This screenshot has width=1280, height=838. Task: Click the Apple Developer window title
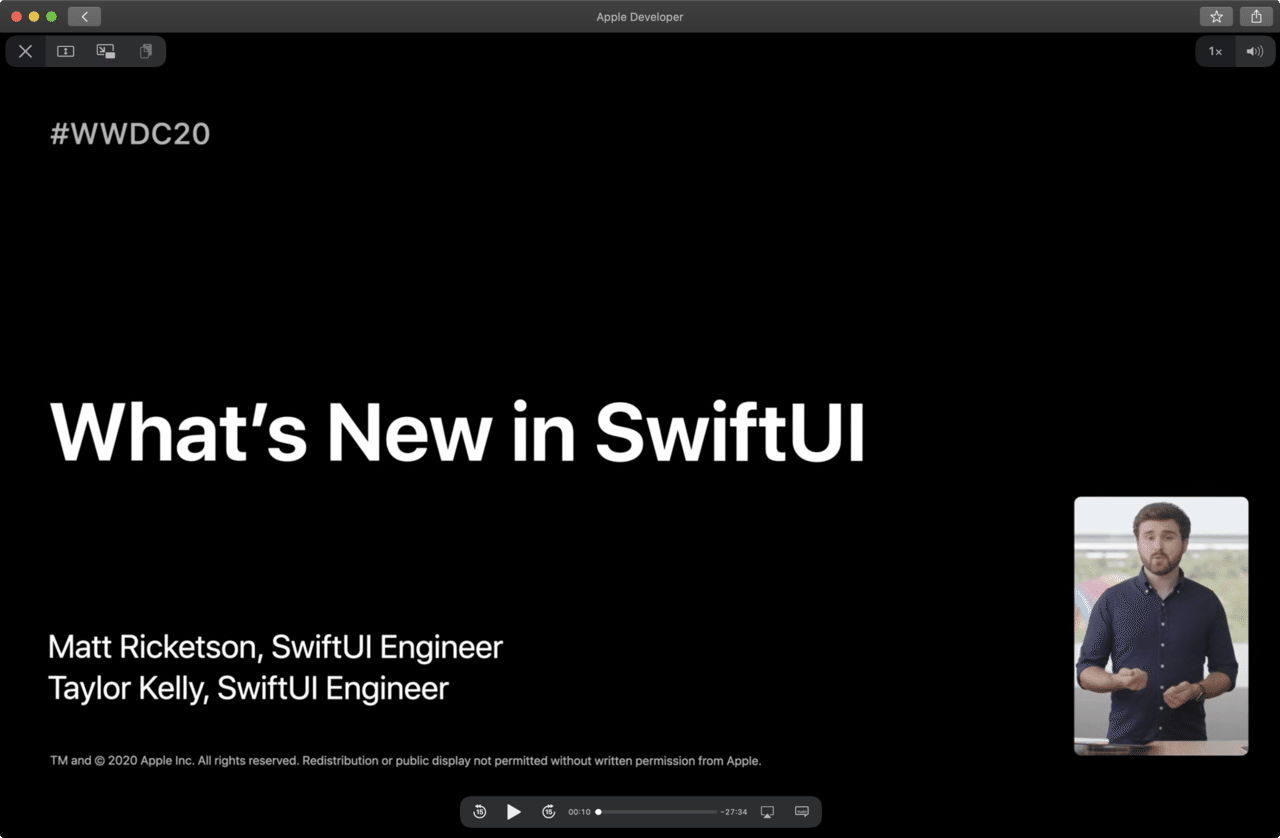640,17
